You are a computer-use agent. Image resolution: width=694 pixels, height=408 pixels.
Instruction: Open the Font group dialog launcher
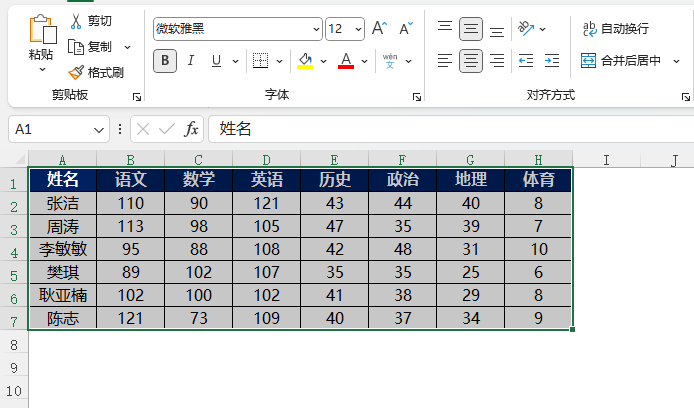point(416,97)
